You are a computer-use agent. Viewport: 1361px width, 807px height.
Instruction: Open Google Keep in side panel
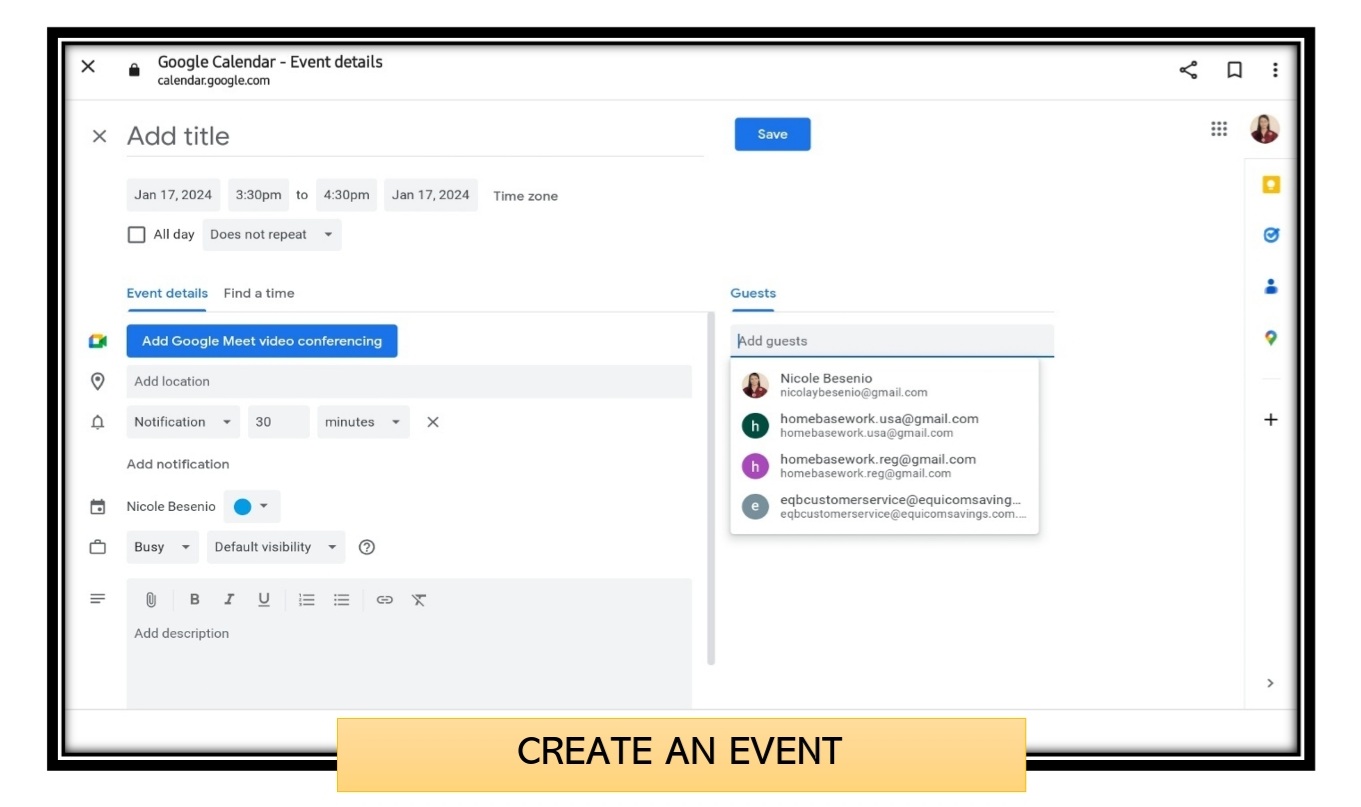tap(1271, 185)
